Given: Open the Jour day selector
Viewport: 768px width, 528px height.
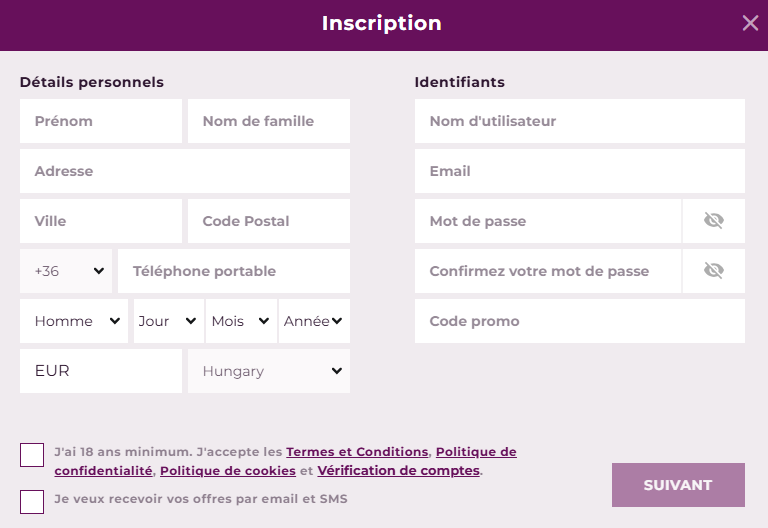Looking at the screenshot, I should click(x=168, y=321).
